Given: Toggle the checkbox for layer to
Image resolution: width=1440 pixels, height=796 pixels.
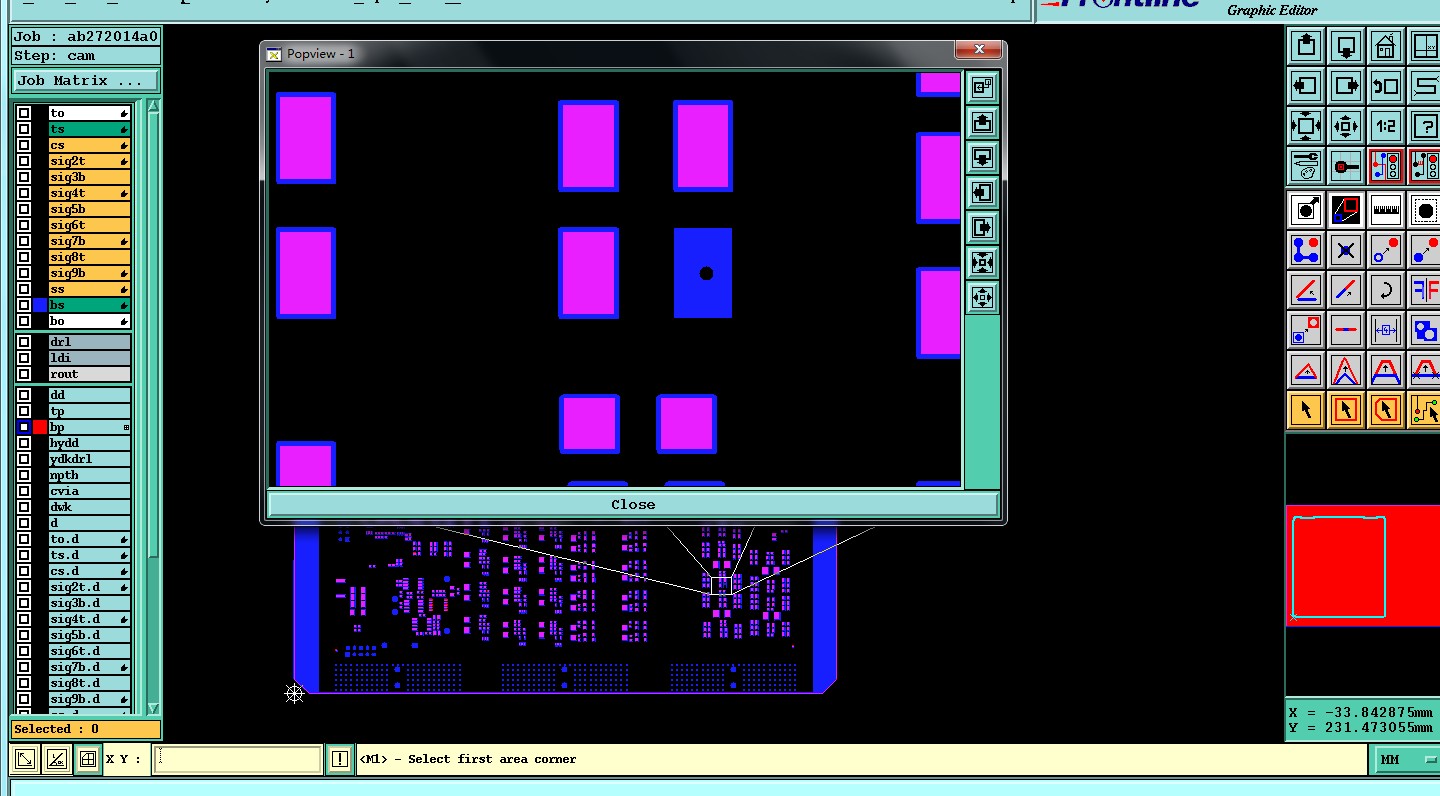Looking at the screenshot, I should pyautogui.click(x=24, y=113).
